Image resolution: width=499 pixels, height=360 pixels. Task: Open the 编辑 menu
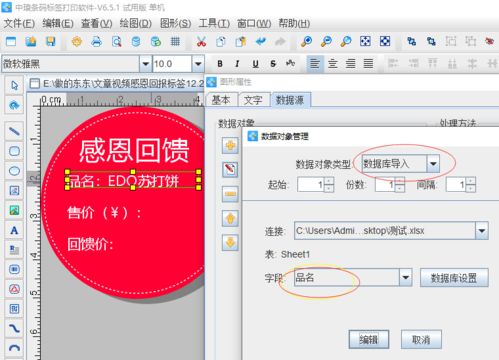pyautogui.click(x=58, y=23)
